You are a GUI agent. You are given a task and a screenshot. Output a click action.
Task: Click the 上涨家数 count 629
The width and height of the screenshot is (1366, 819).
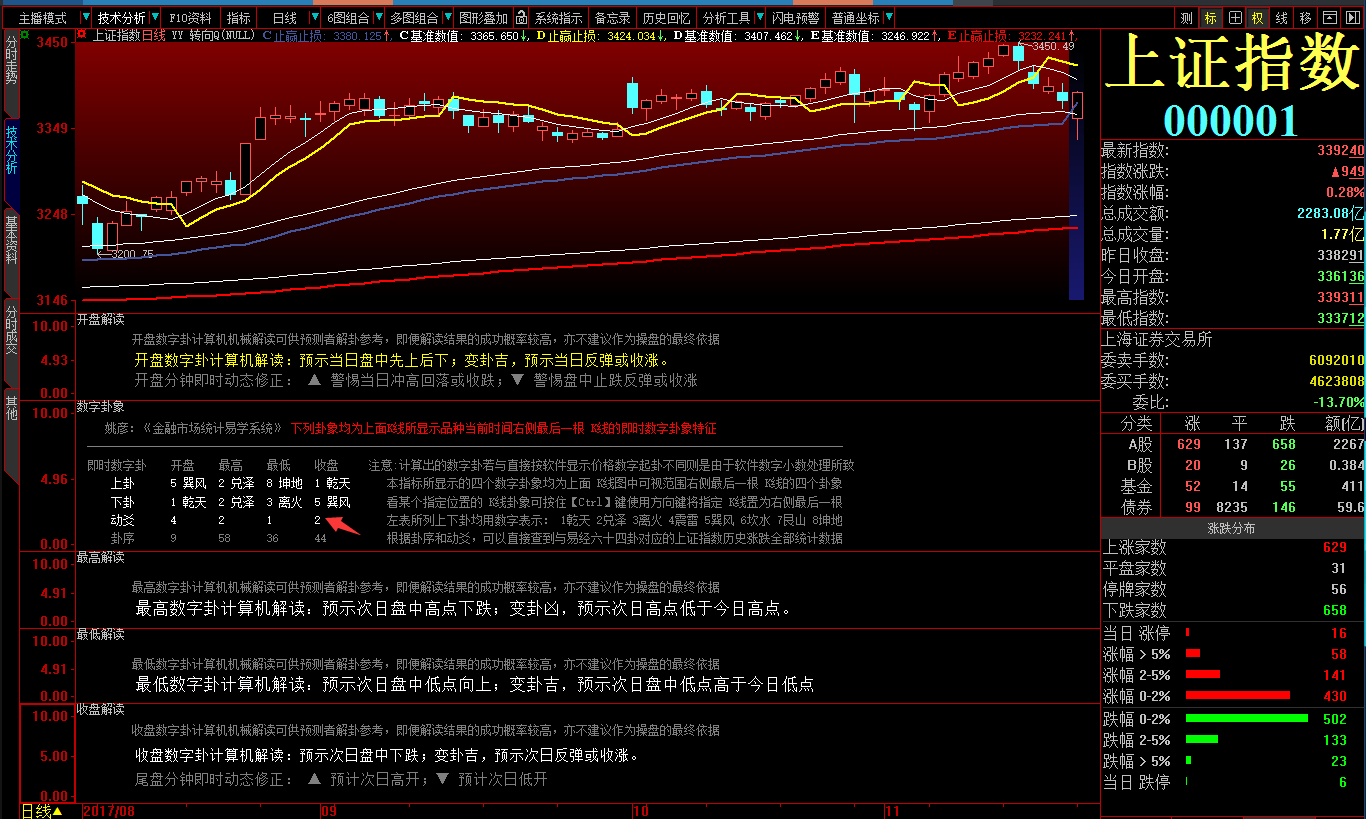(x=1335, y=547)
